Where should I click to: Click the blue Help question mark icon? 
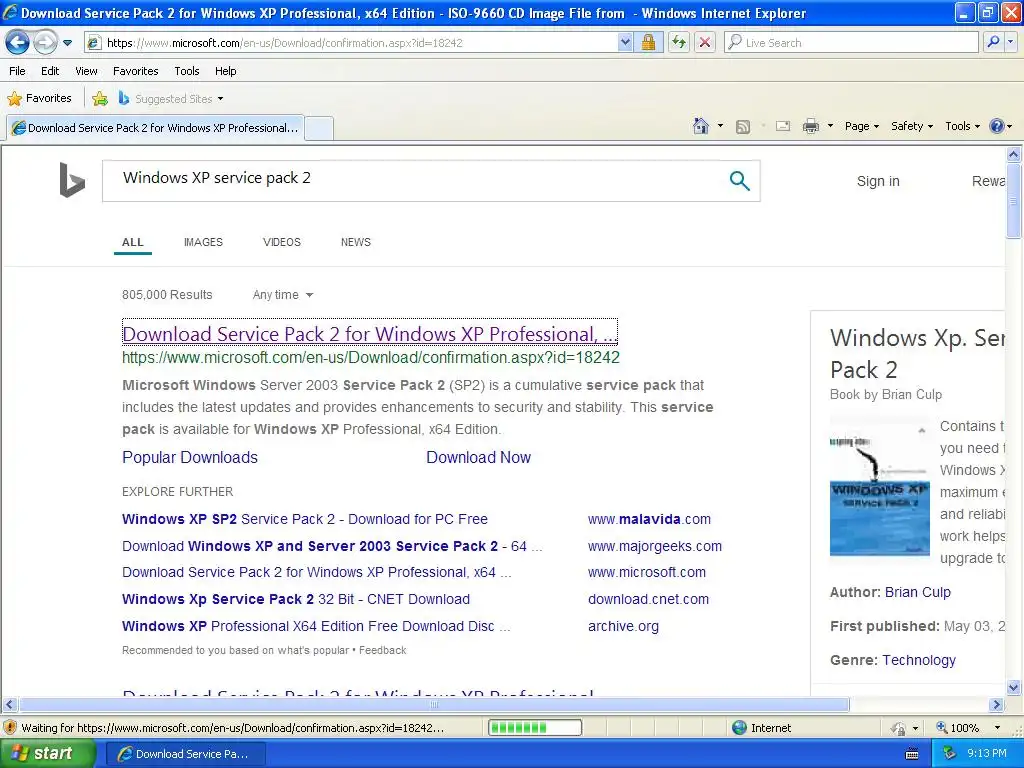coord(997,126)
